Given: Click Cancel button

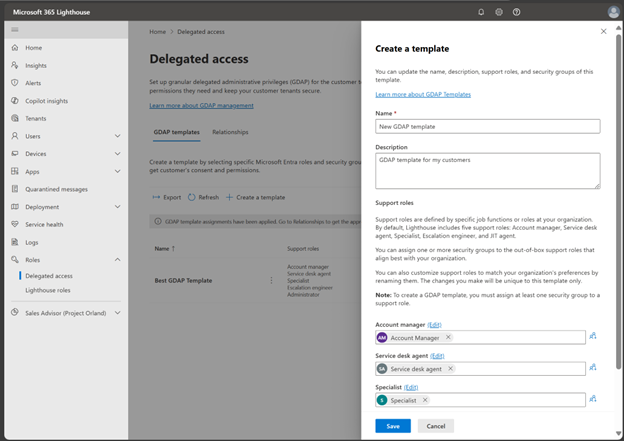Looking at the screenshot, I should tap(436, 426).
